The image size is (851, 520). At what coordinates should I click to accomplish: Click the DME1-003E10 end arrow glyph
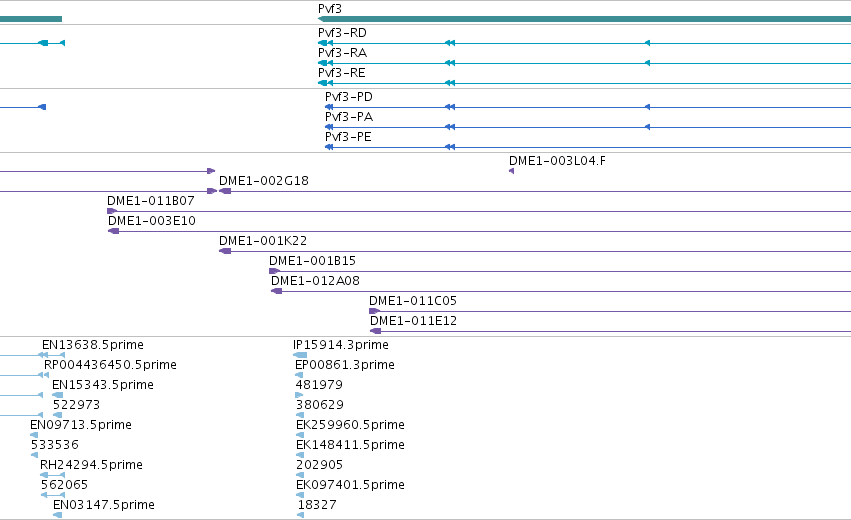113,231
